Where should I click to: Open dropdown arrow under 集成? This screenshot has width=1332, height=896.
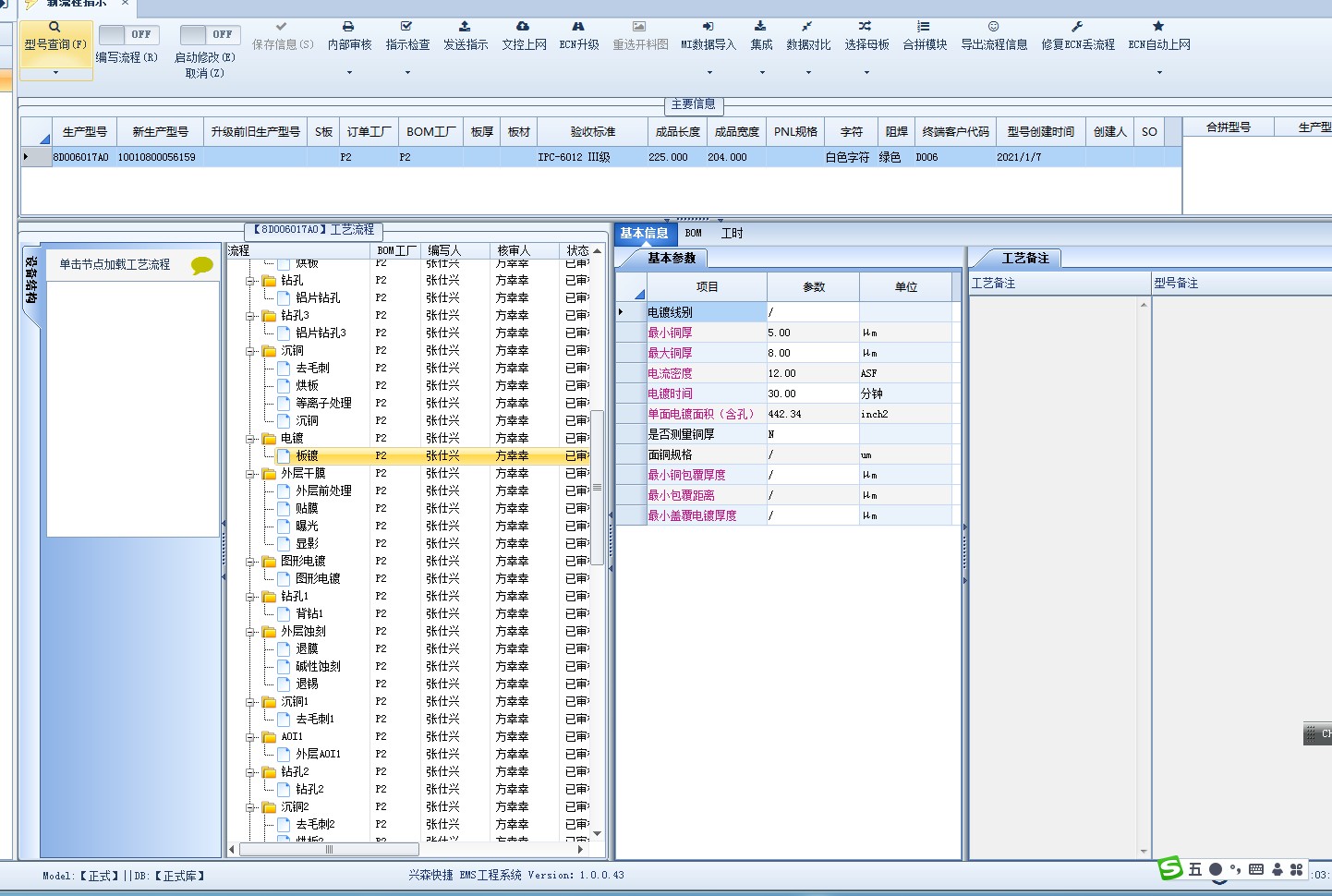coord(762,72)
